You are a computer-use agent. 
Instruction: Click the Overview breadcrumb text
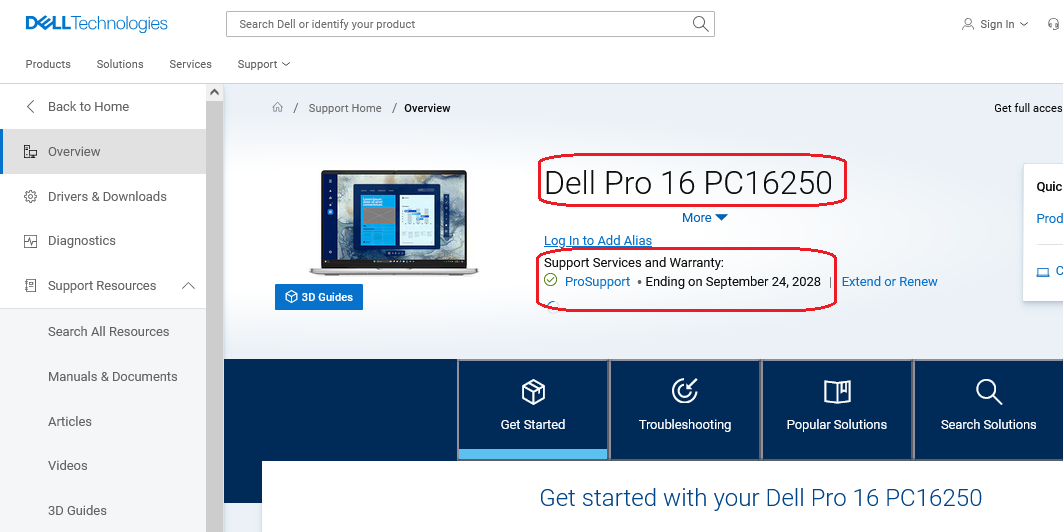[427, 108]
